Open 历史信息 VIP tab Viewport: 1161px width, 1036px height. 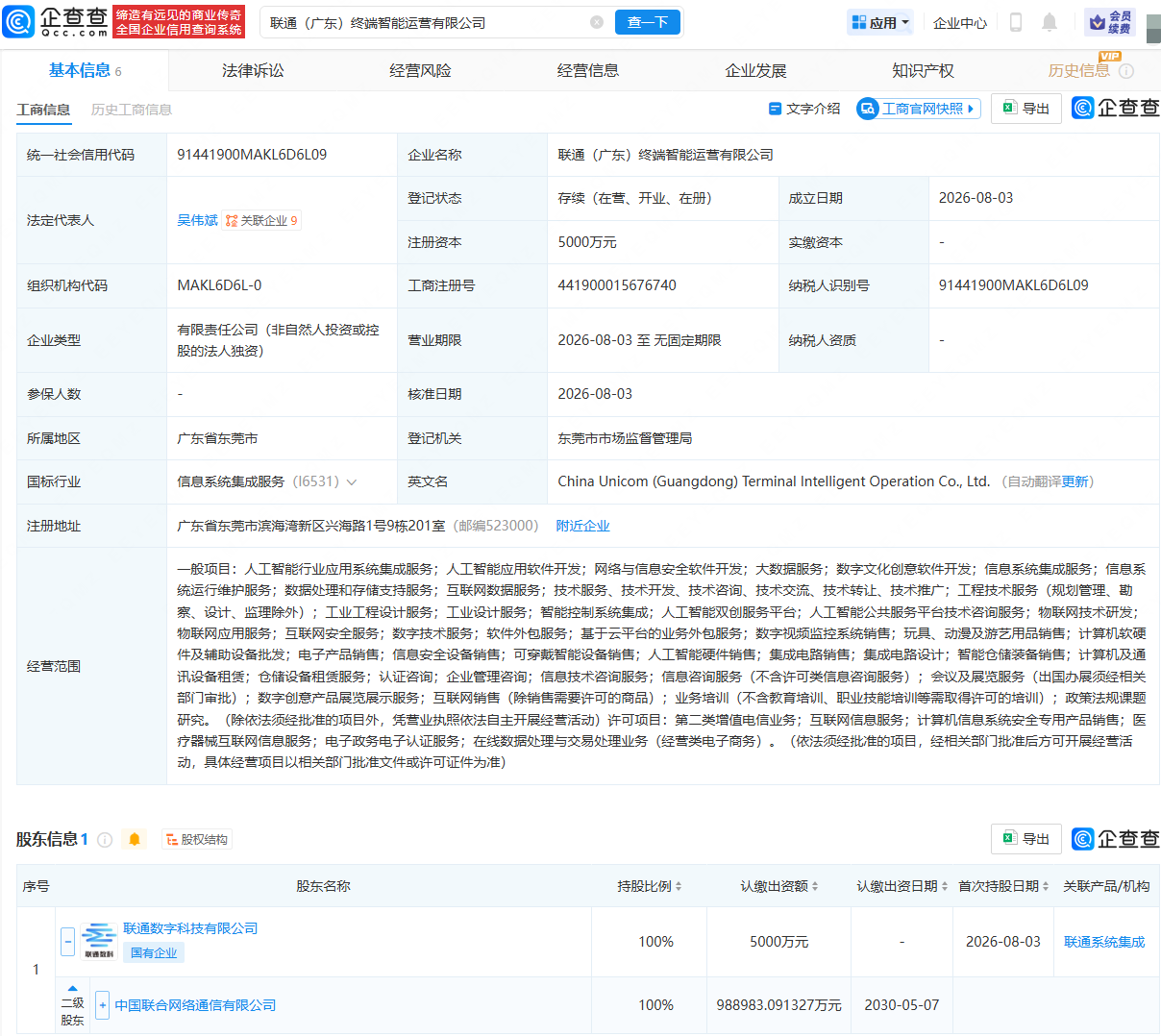[x=1078, y=71]
